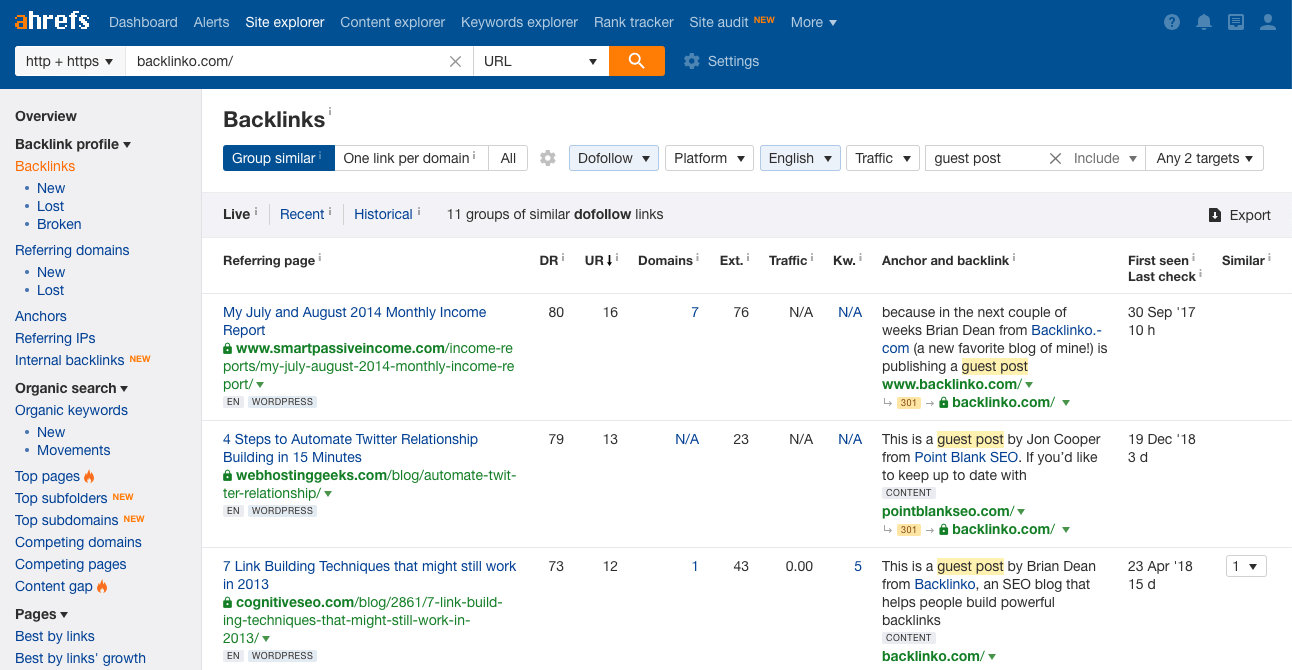Screen dimensions: 1292x670
Task: Click the lock icon before webhostinggeeks.com
Action: coord(228,476)
